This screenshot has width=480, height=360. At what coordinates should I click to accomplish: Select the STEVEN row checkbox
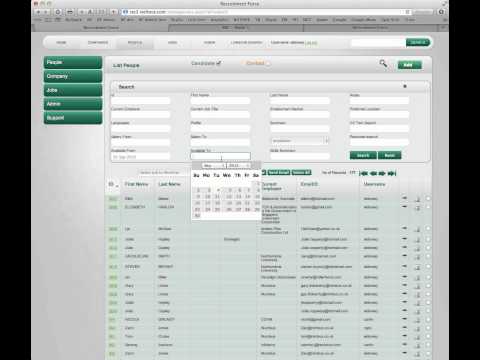428,267
